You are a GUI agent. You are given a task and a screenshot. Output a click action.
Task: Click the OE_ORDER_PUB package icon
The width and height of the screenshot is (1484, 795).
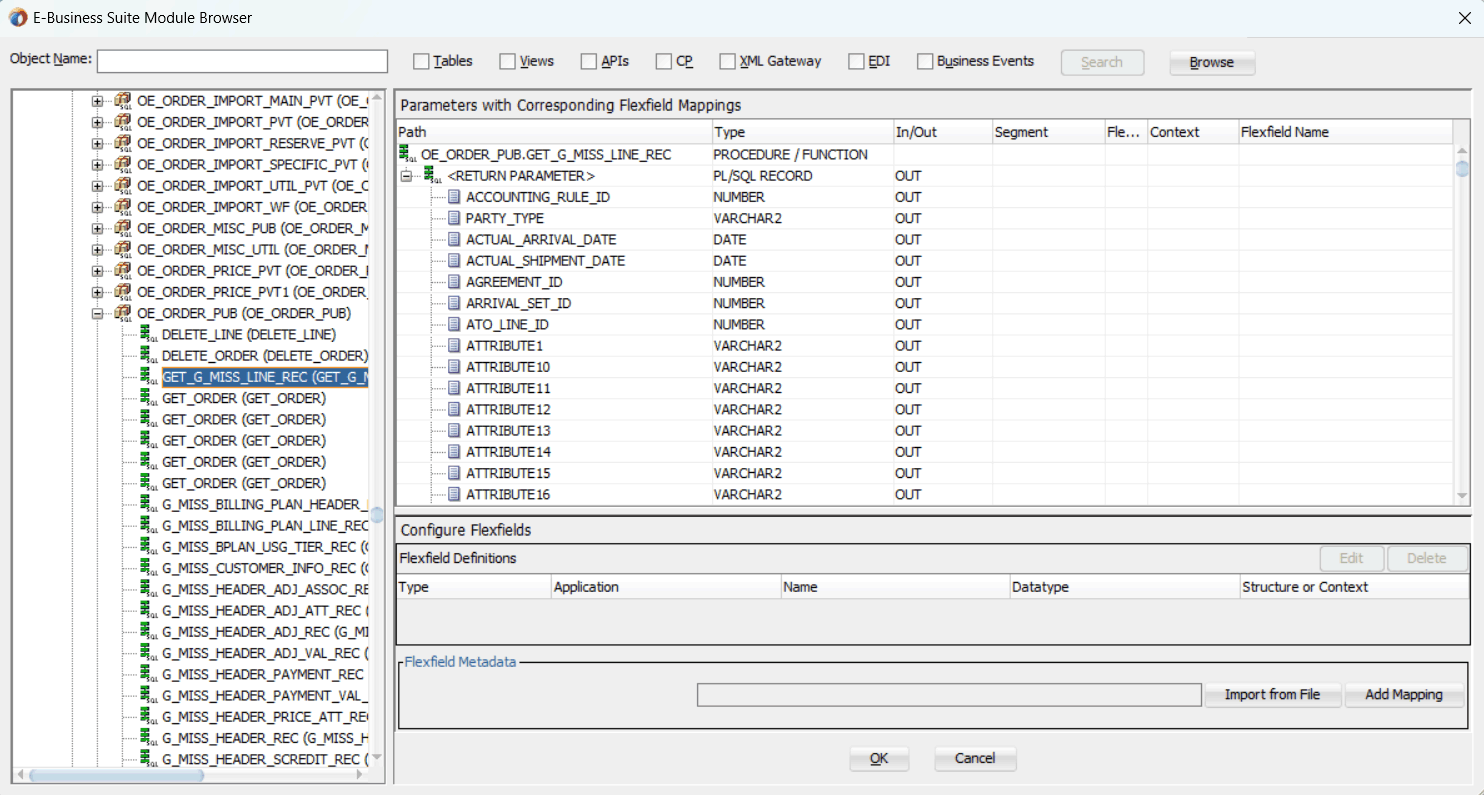123,314
